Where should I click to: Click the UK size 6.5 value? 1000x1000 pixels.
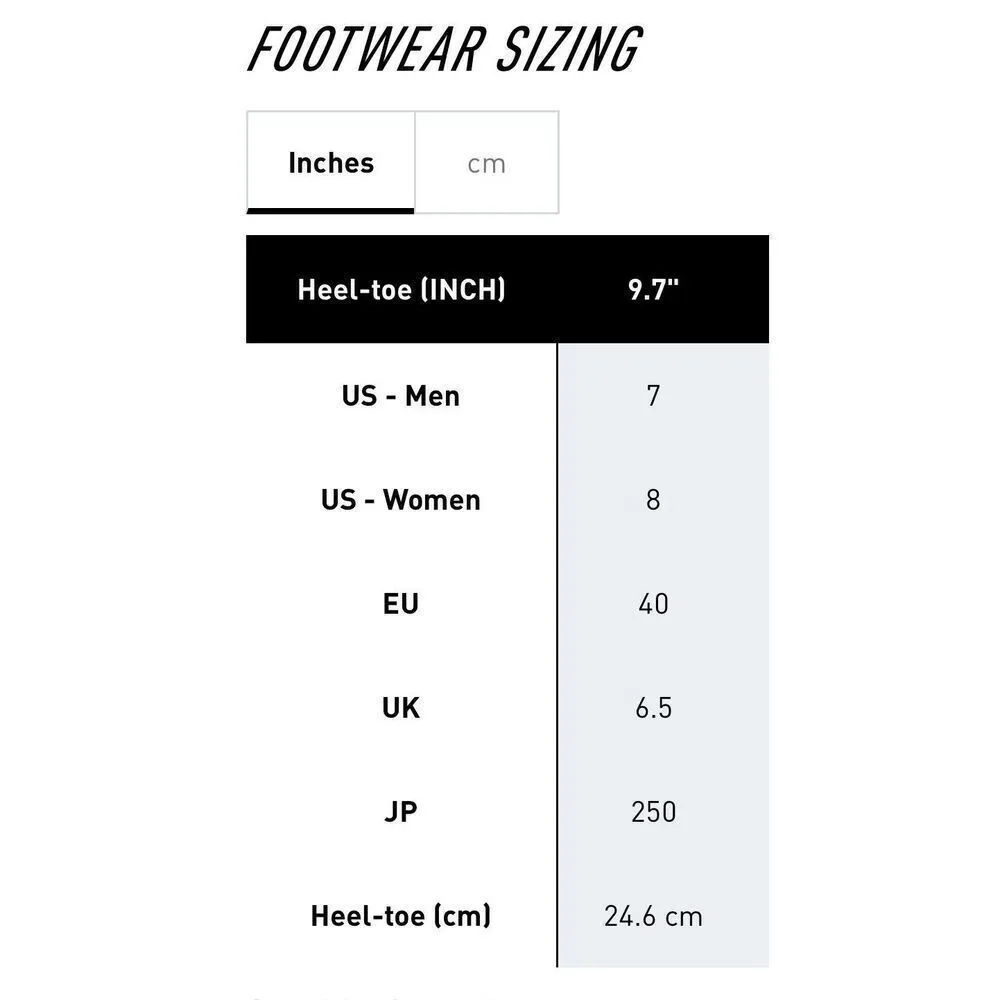tap(653, 708)
